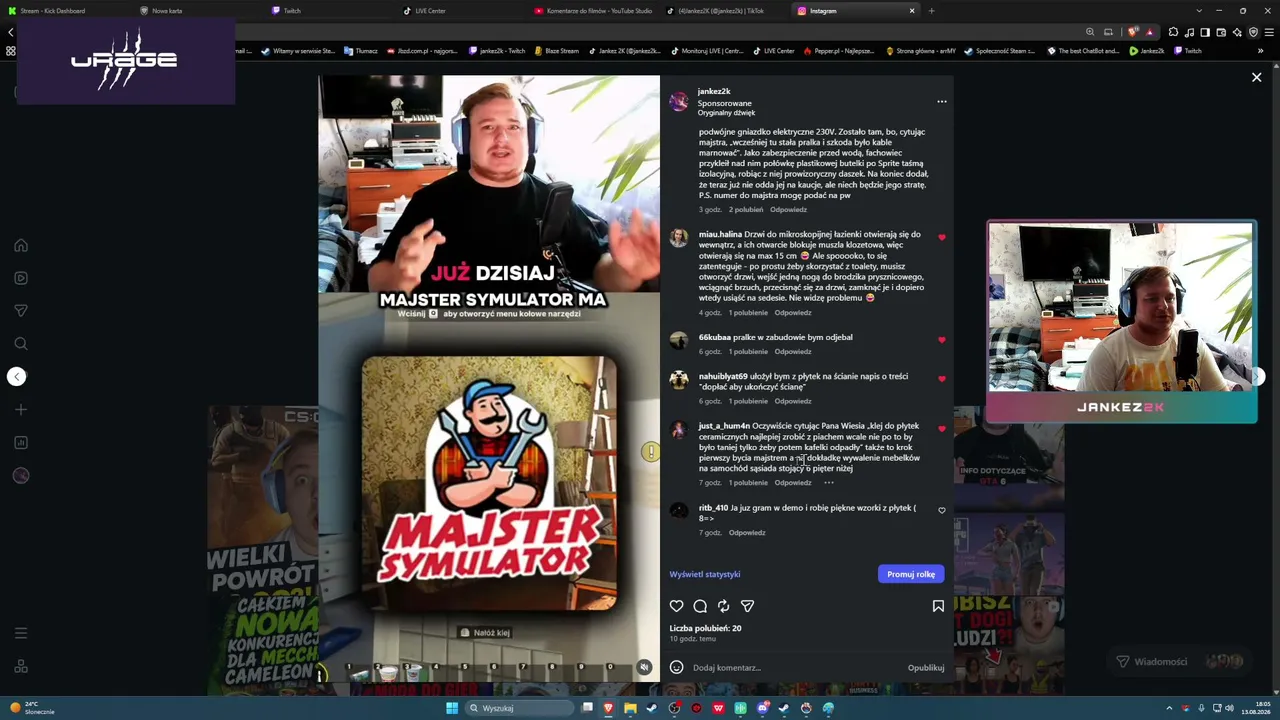Reply to the nahuiblyat69 comment

point(793,402)
